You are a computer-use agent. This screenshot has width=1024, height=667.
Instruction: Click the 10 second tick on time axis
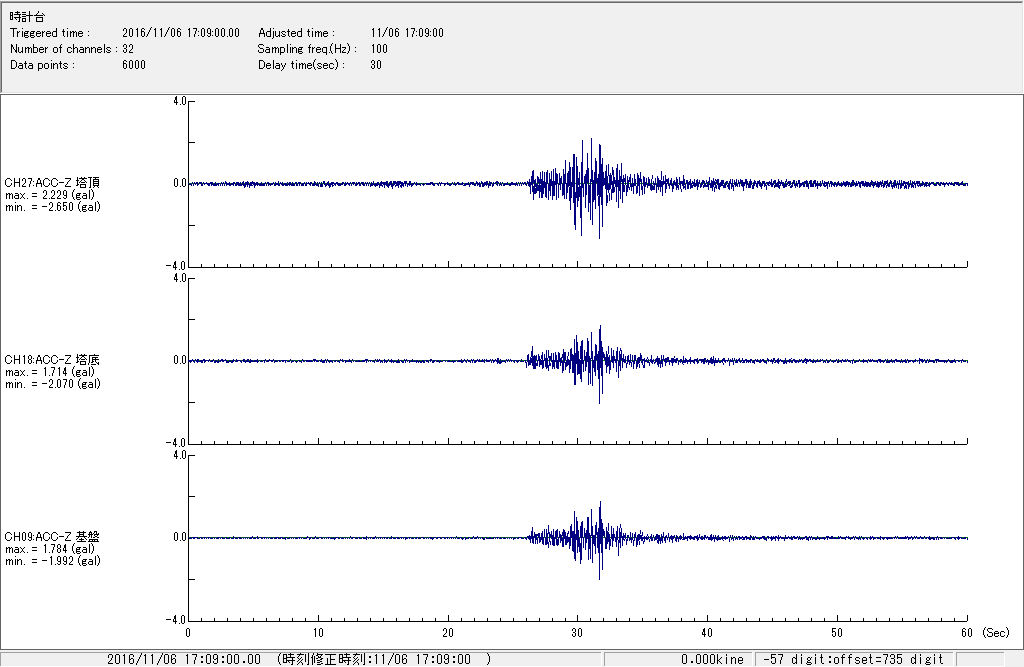318,633
